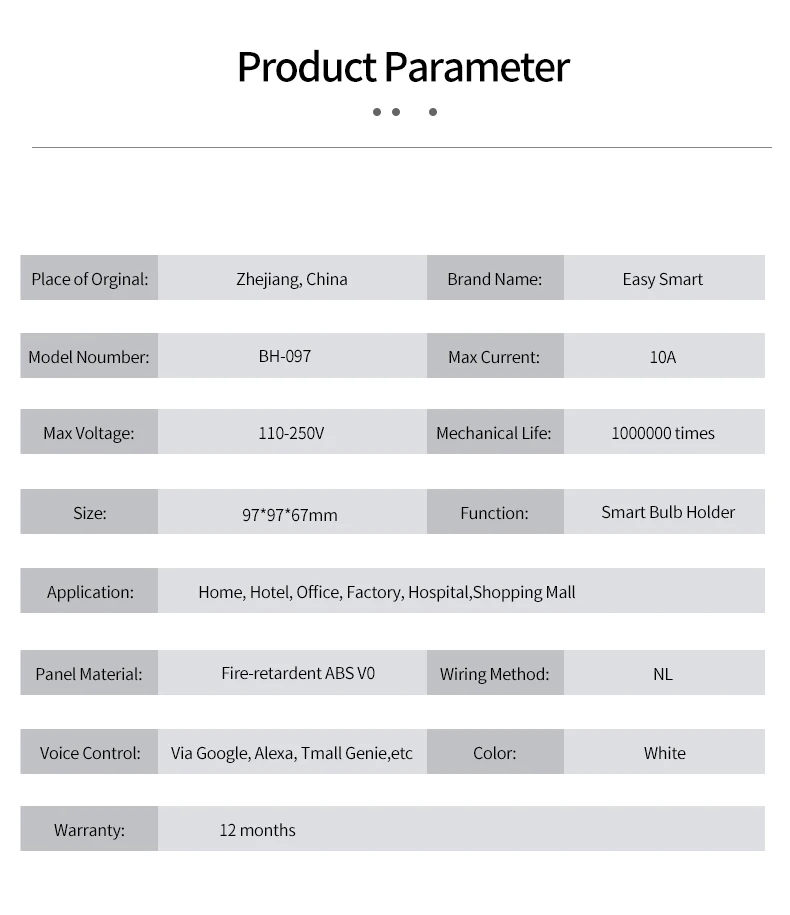Image resolution: width=790 pixels, height=915 pixels.
Task: Select the Via Google, Alexa voice control value
Action: (292, 753)
